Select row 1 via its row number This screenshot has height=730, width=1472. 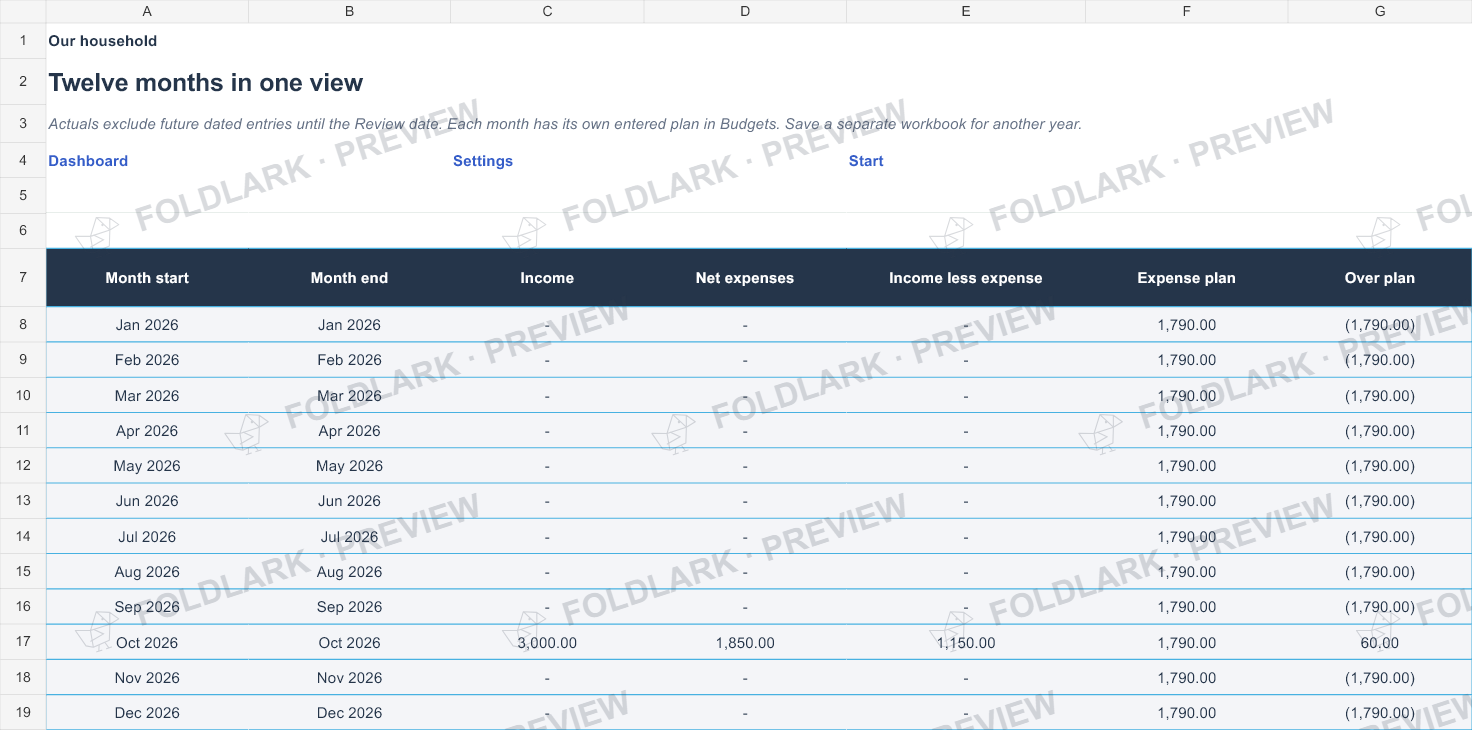tap(23, 41)
